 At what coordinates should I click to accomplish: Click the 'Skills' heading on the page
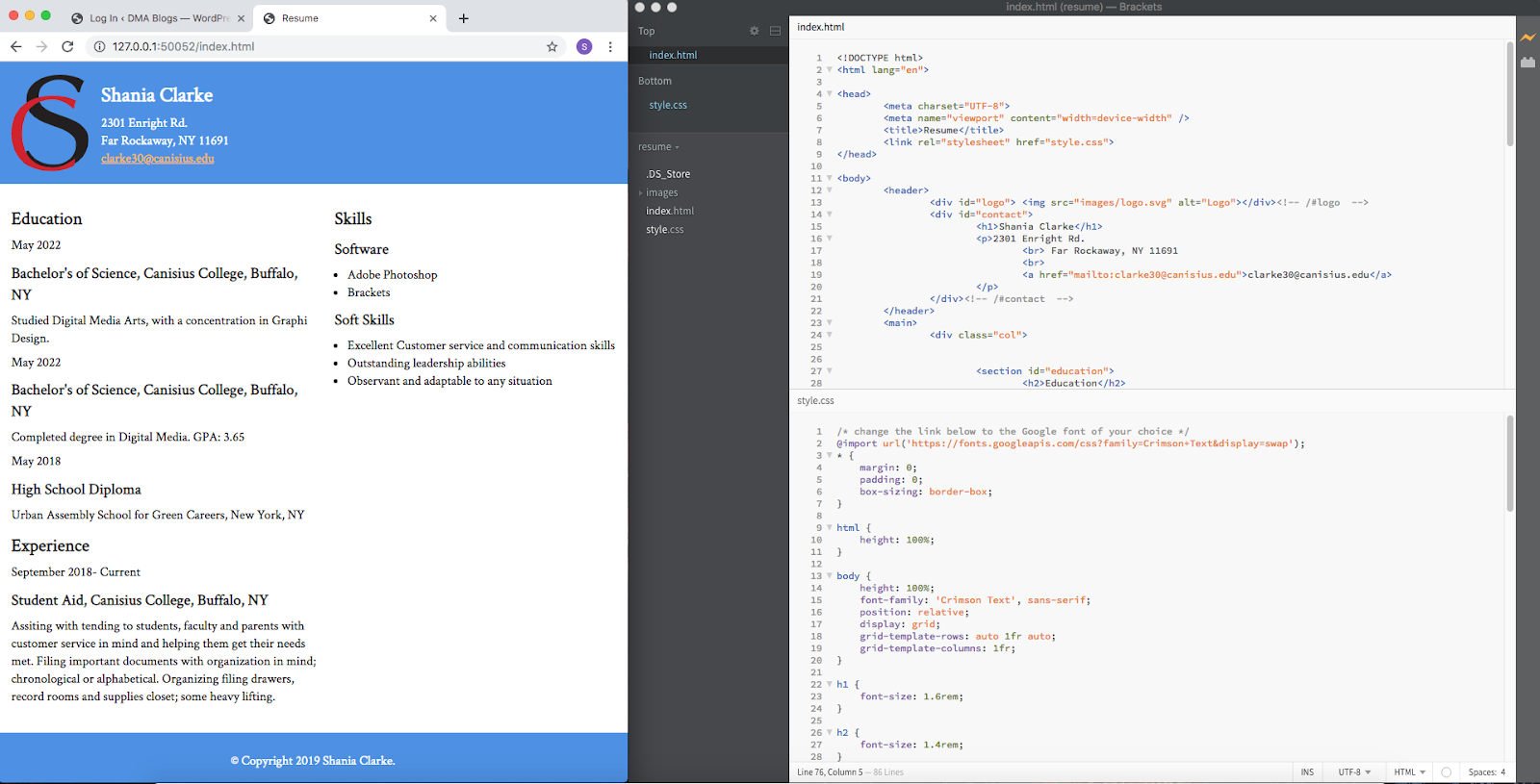[353, 219]
